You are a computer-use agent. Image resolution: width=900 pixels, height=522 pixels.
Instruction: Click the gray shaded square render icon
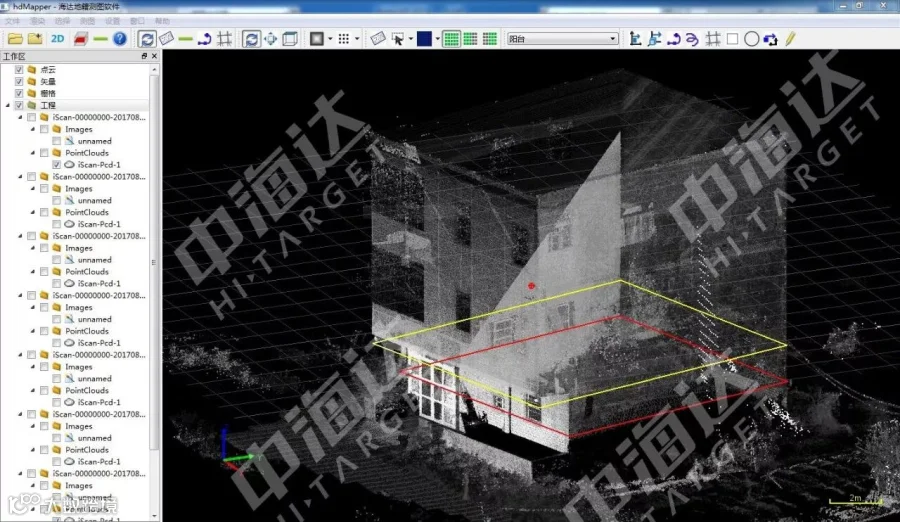click(x=316, y=39)
